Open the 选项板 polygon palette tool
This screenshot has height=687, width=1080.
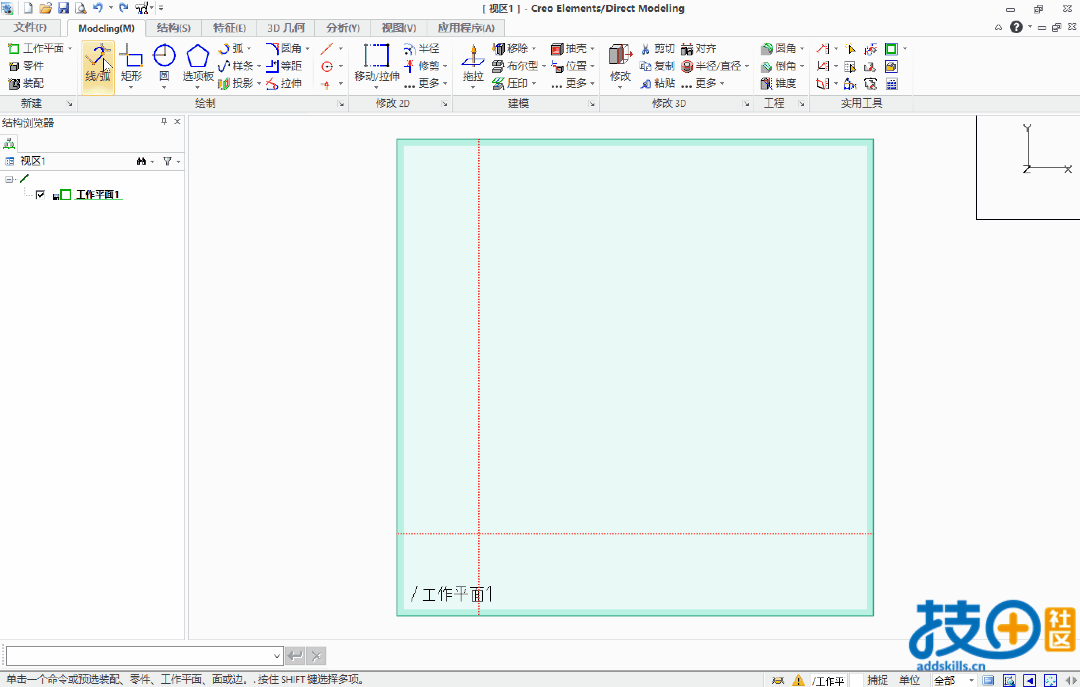(198, 62)
